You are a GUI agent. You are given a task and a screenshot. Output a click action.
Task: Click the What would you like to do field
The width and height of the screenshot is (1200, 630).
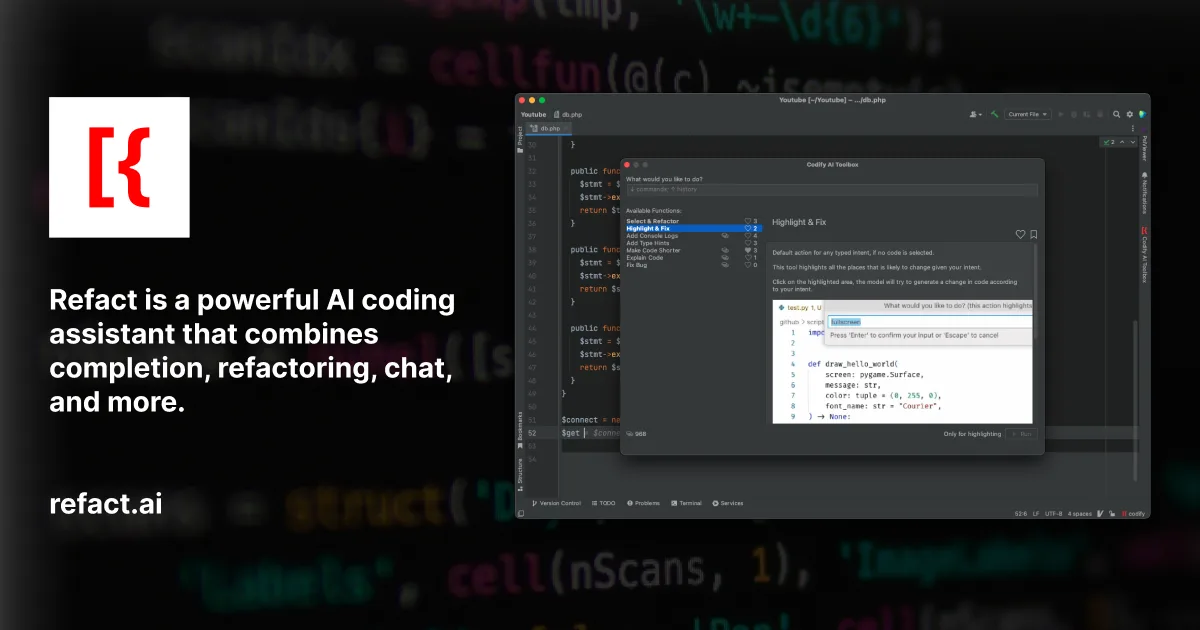click(832, 189)
